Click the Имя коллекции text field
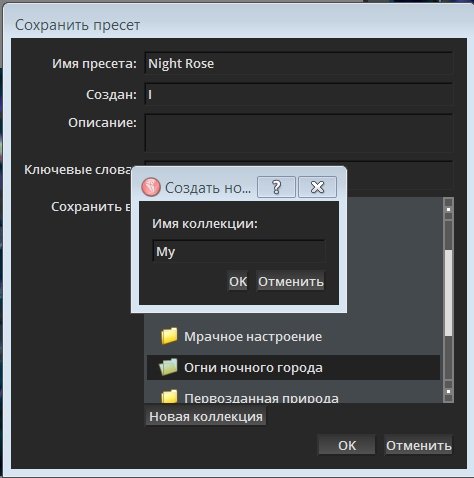Screen dimensions: 474x478 coord(239,251)
